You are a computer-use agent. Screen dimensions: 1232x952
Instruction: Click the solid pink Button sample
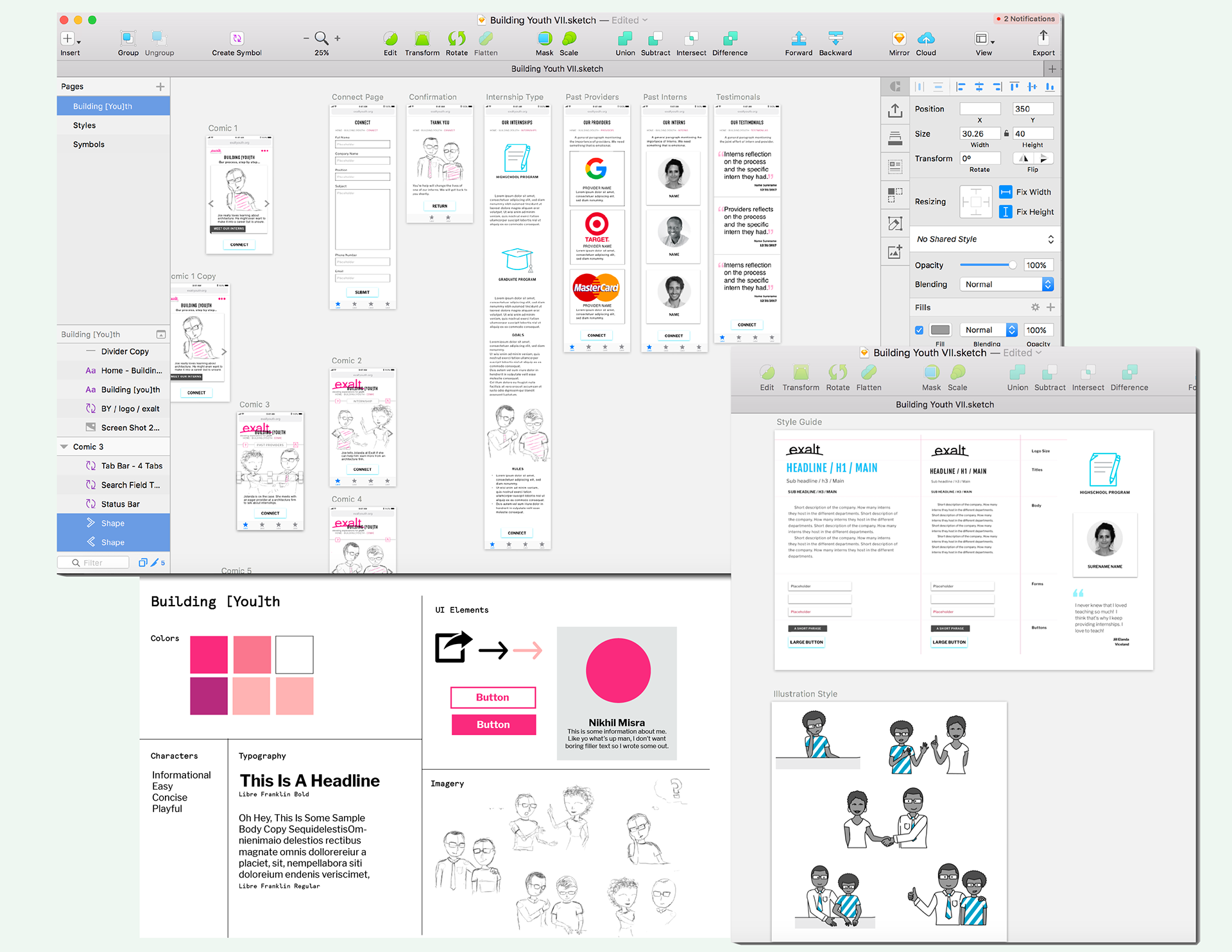coord(493,724)
